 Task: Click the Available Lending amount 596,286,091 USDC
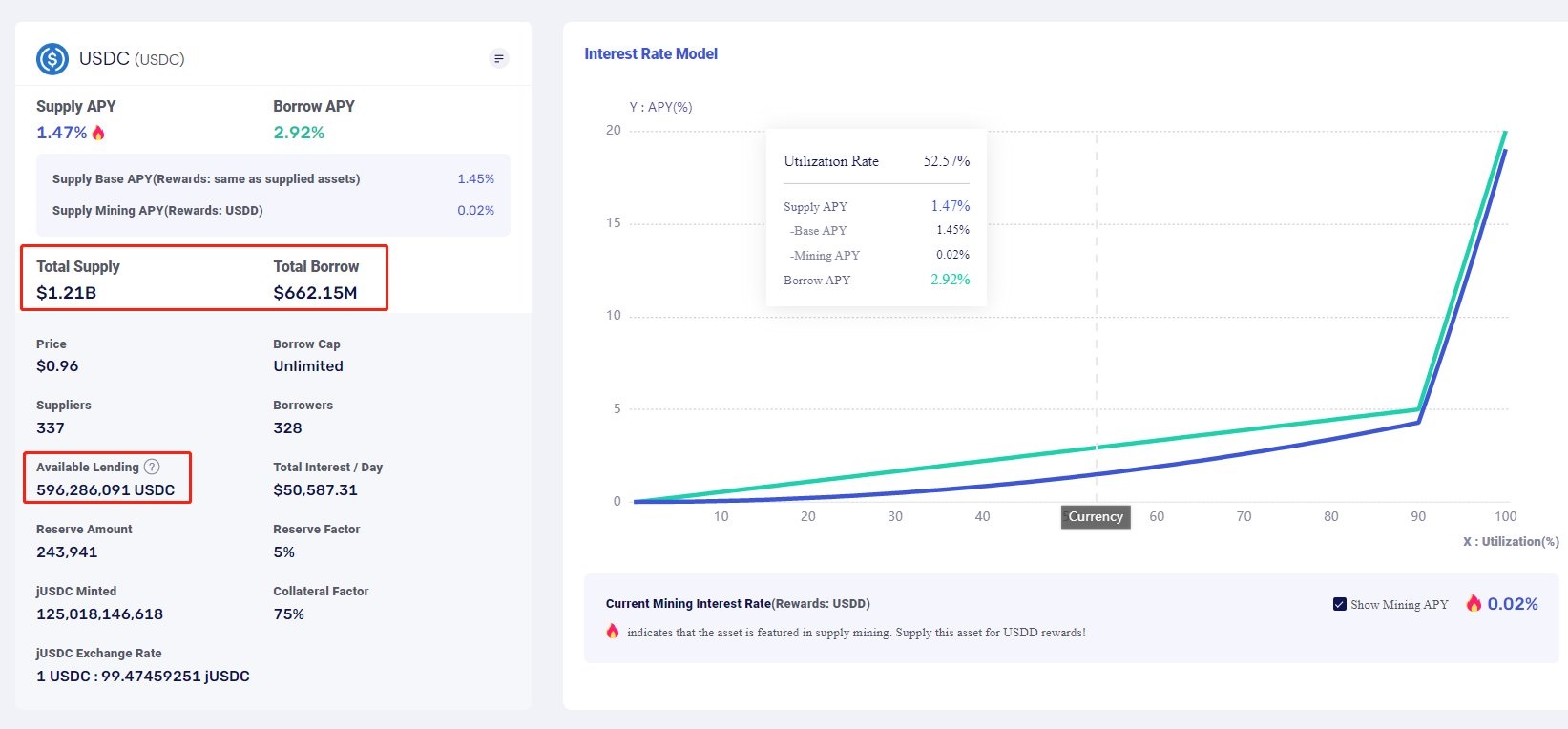(x=106, y=490)
